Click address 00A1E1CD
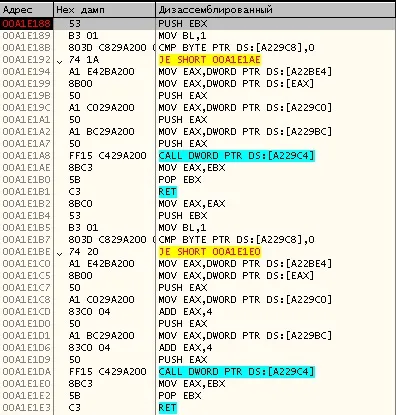 (26, 312)
